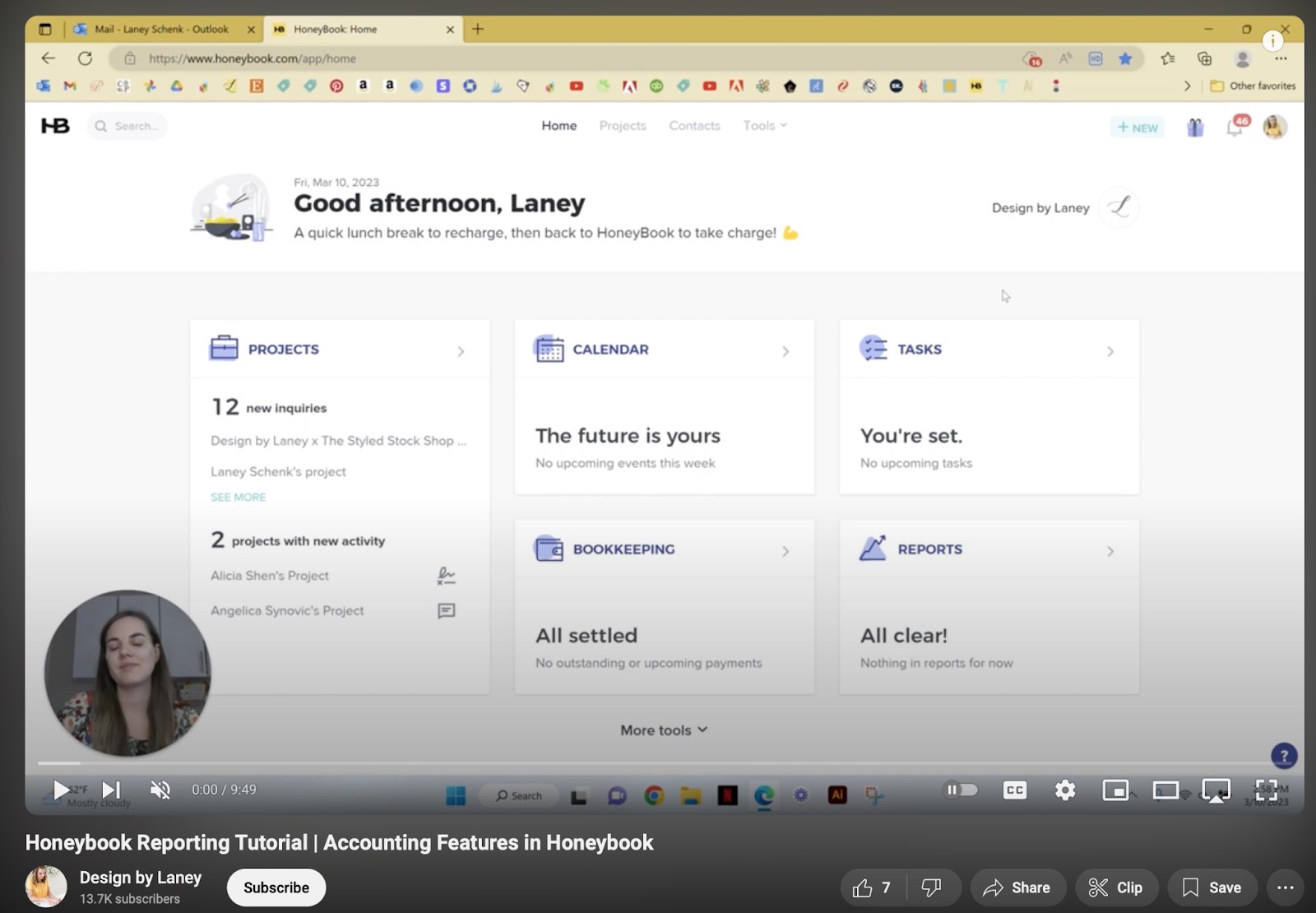Screen dimensions: 1316x913
Task: Select the HoneyBook: Home browser tab
Action: pos(362,29)
